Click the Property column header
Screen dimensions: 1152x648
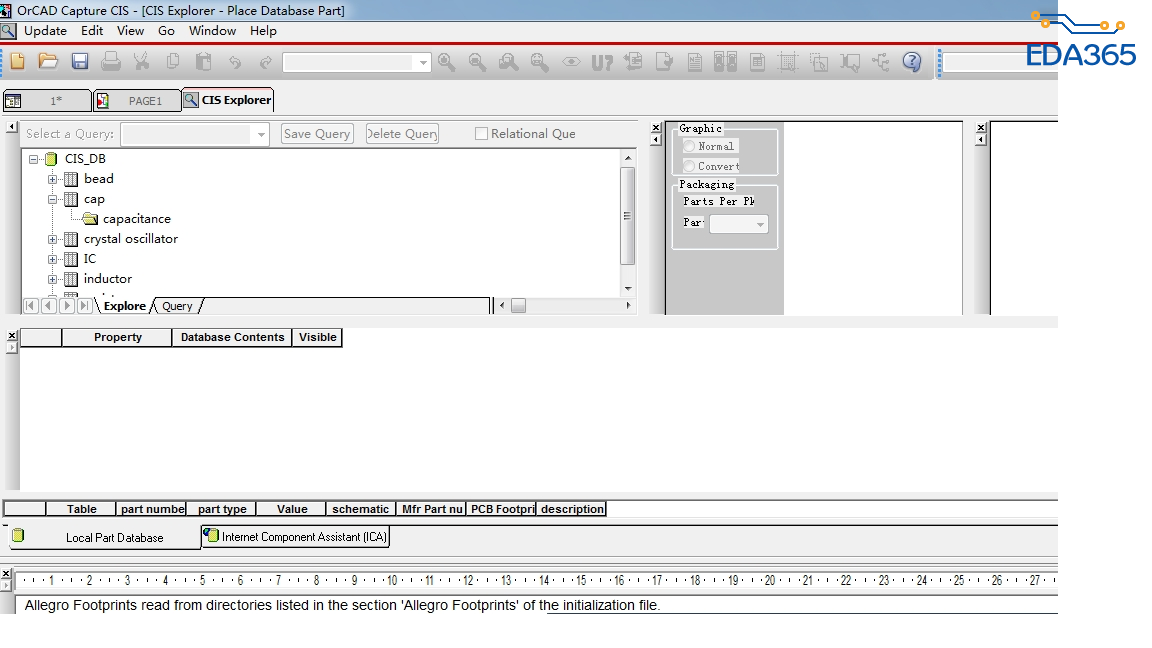pyautogui.click(x=118, y=337)
